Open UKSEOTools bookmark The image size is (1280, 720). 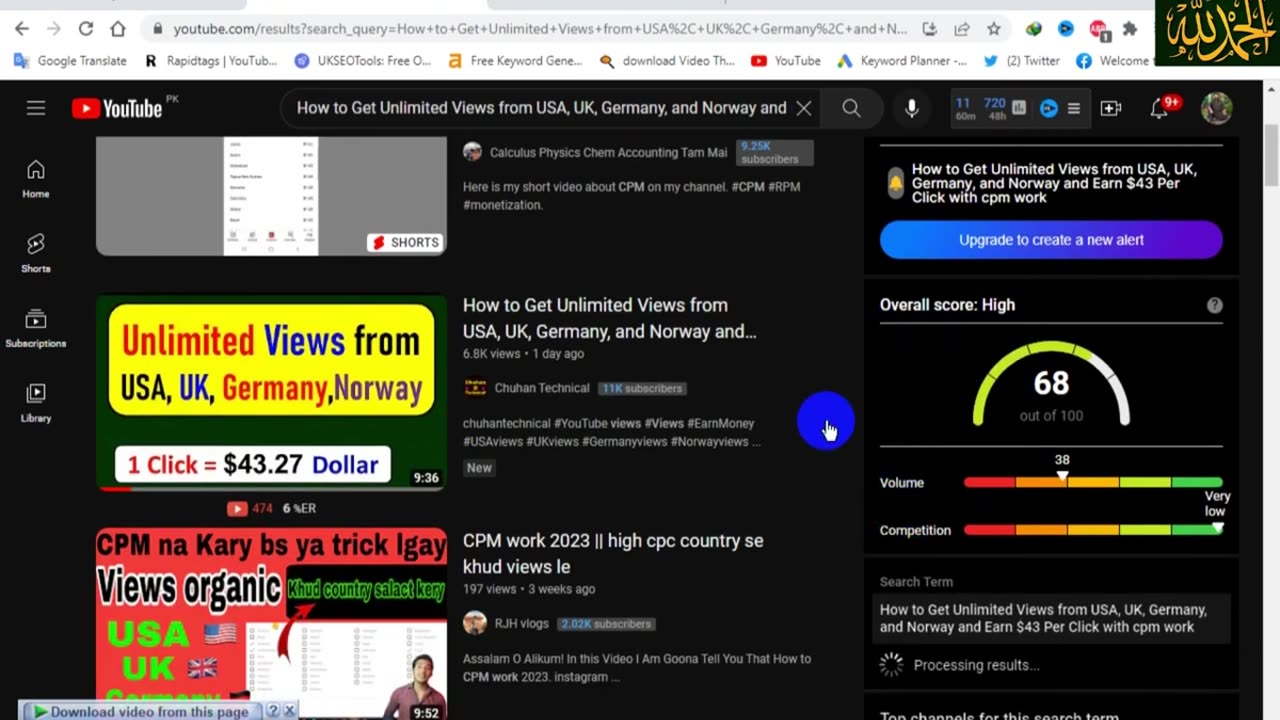tap(363, 61)
